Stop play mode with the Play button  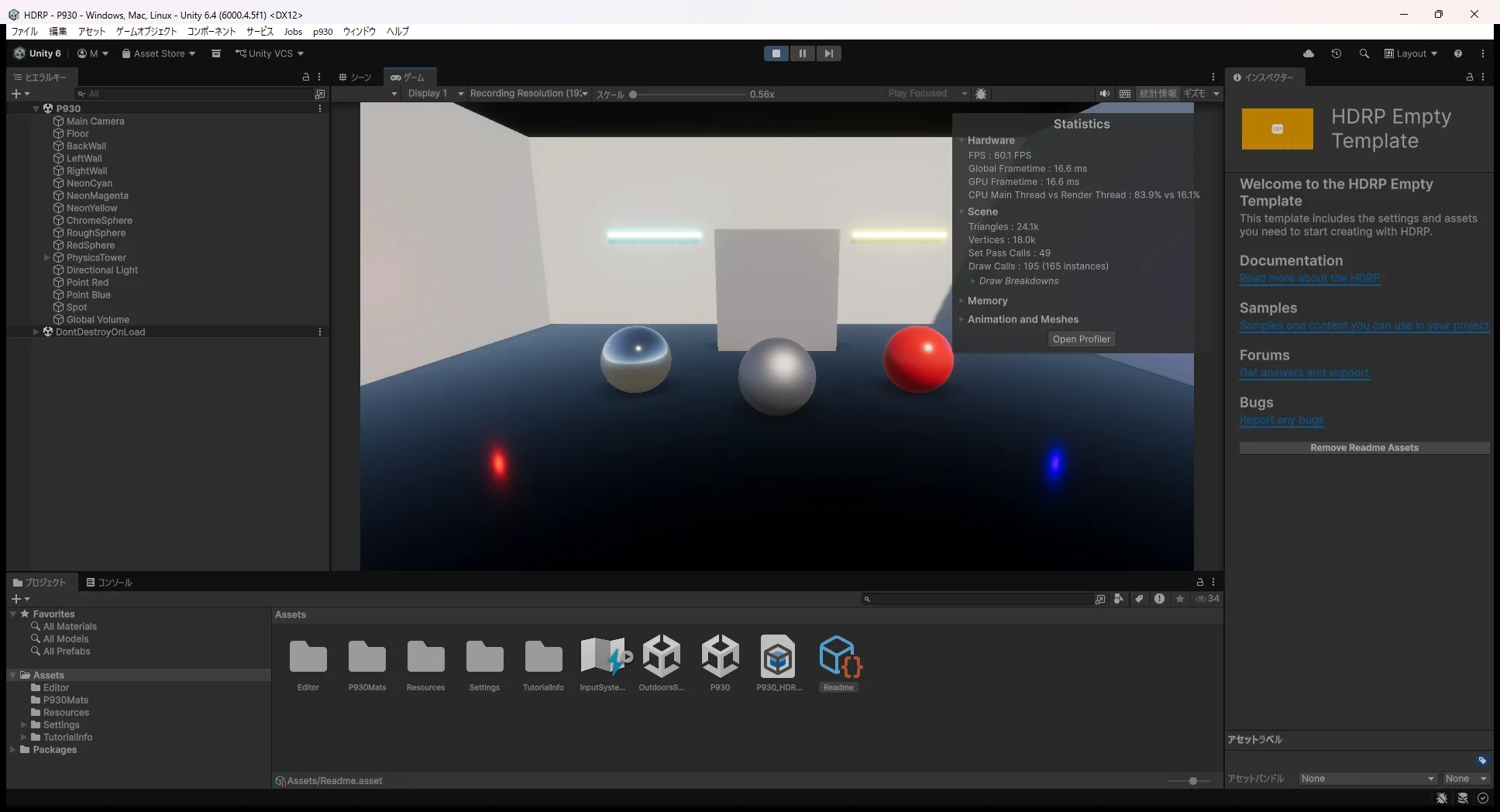pyautogui.click(x=776, y=53)
